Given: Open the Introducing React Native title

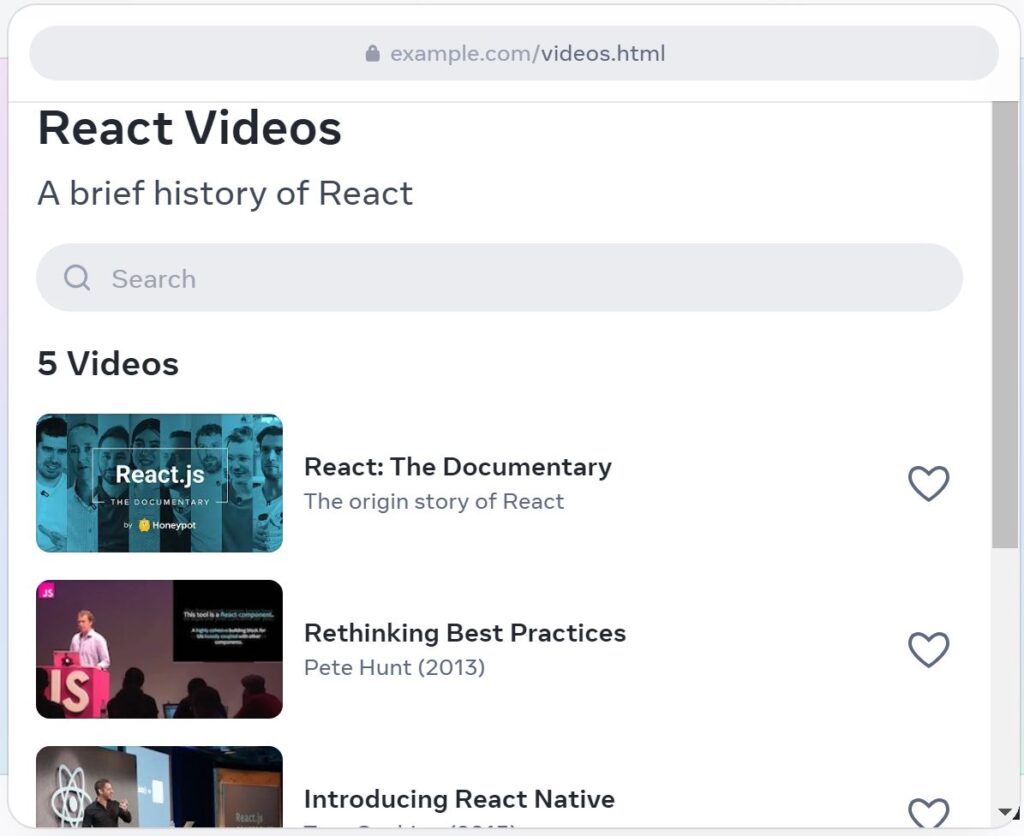Looking at the screenshot, I should pos(459,799).
